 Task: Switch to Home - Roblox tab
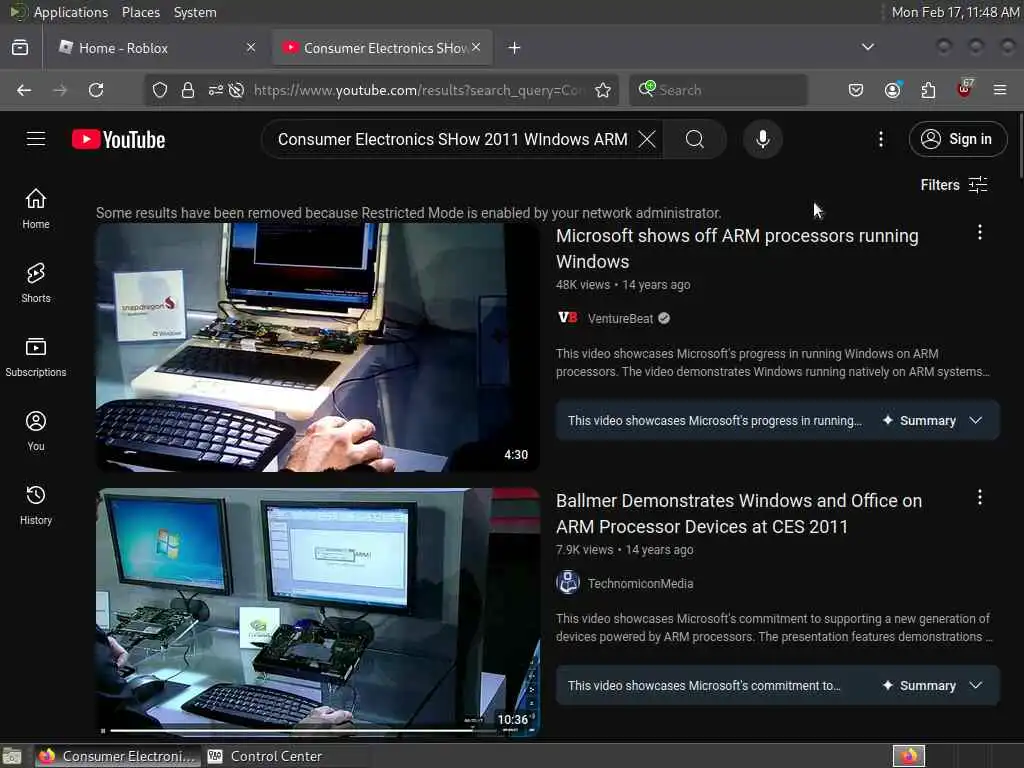pyautogui.click(x=157, y=48)
